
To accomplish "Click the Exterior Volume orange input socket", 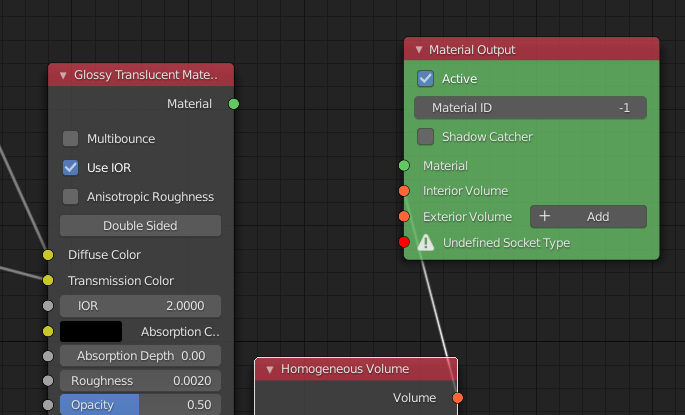I will [404, 216].
